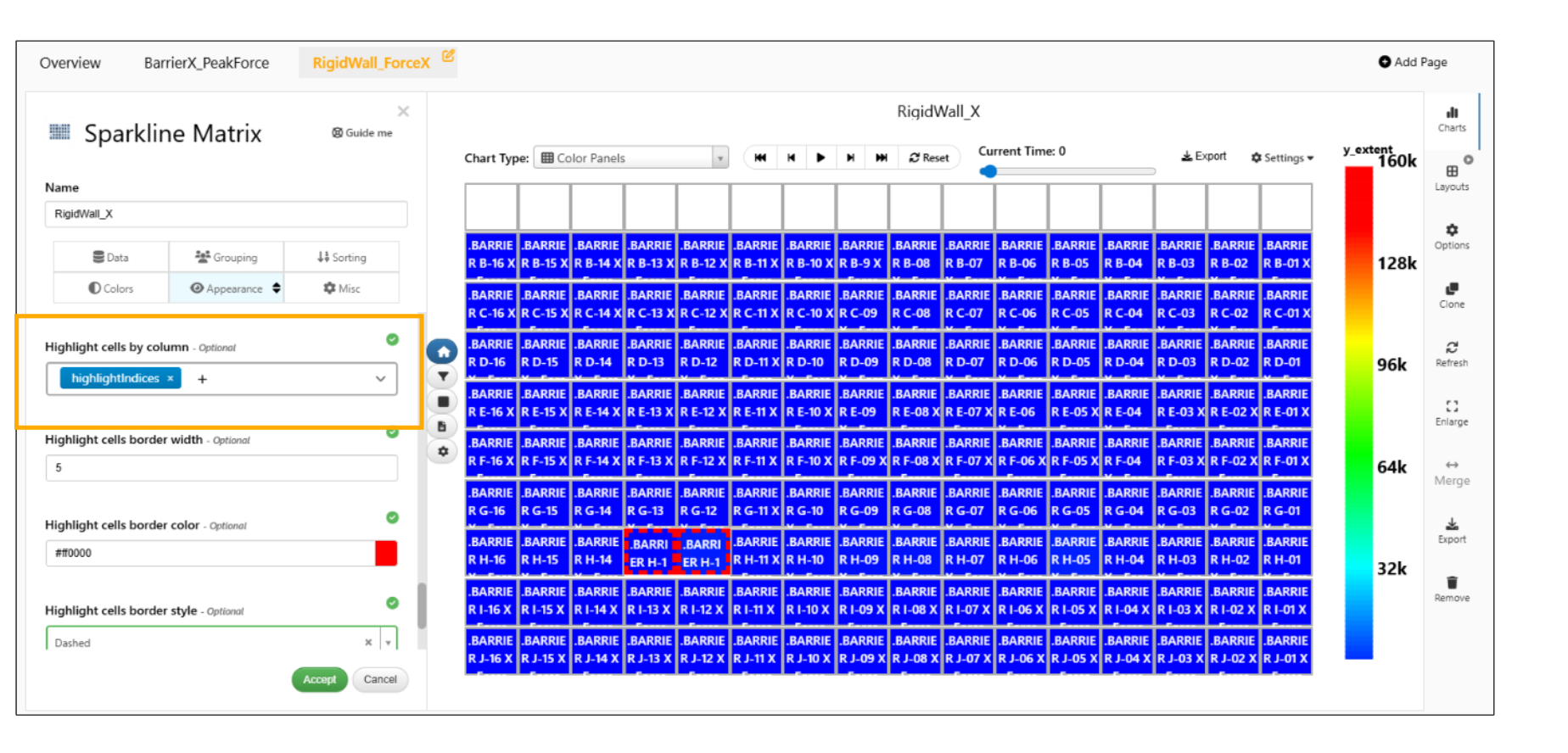Click the border color hex input field
Viewport: 1568px width, 753px height.
(210, 553)
